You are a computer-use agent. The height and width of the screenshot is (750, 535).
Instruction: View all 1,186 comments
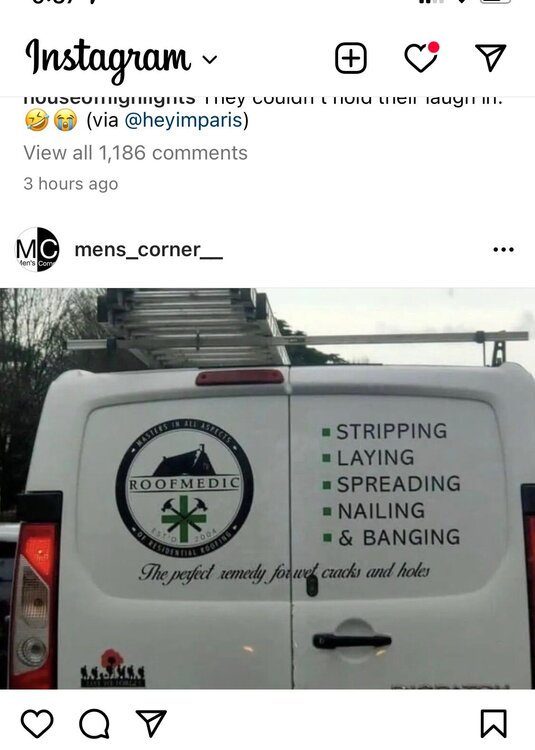pos(135,153)
